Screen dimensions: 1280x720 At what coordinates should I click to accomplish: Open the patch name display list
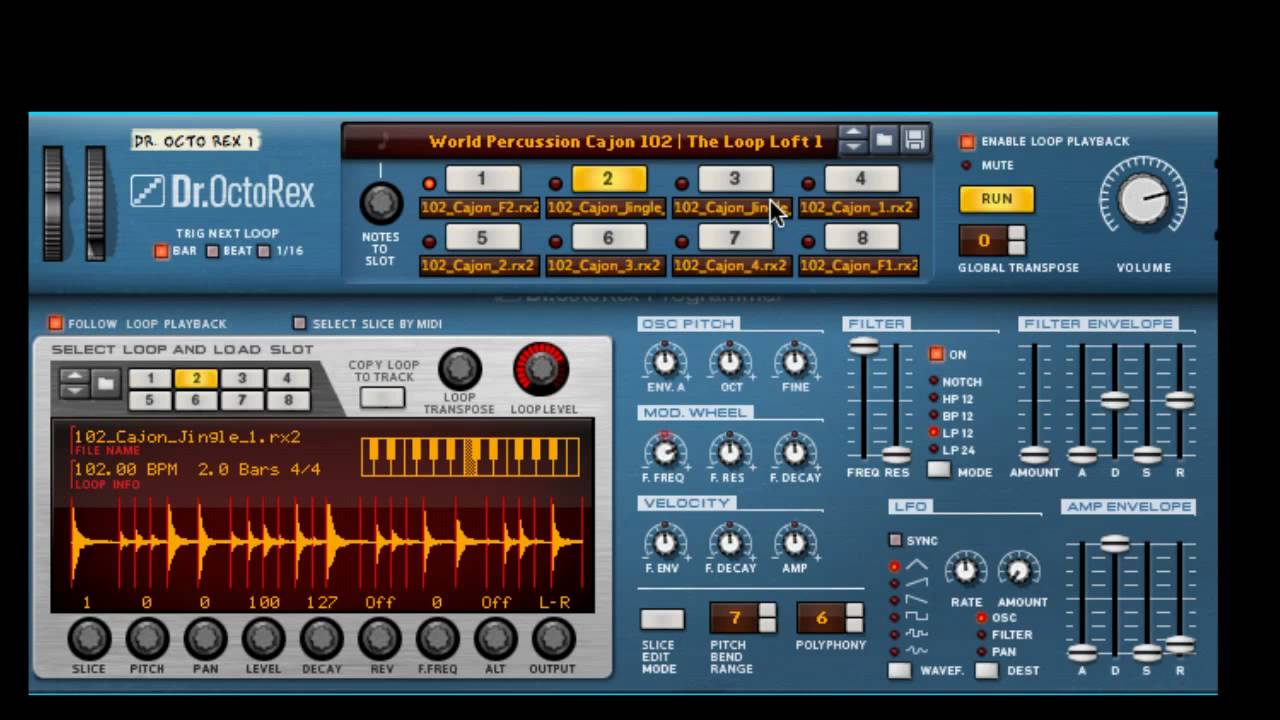click(626, 141)
